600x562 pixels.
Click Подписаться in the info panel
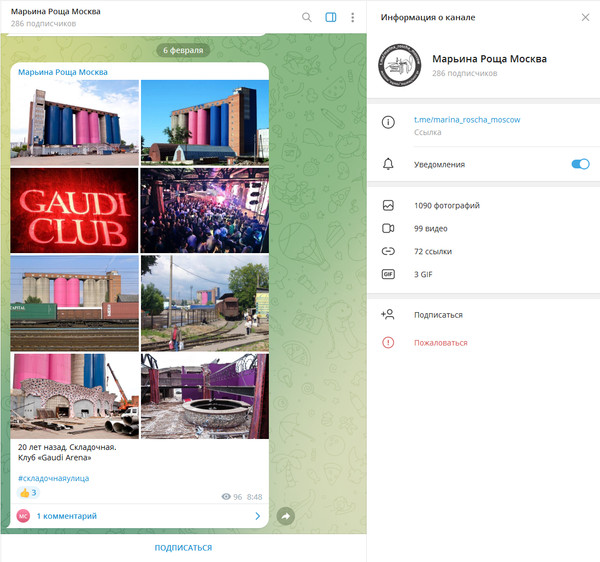pyautogui.click(x=438, y=315)
